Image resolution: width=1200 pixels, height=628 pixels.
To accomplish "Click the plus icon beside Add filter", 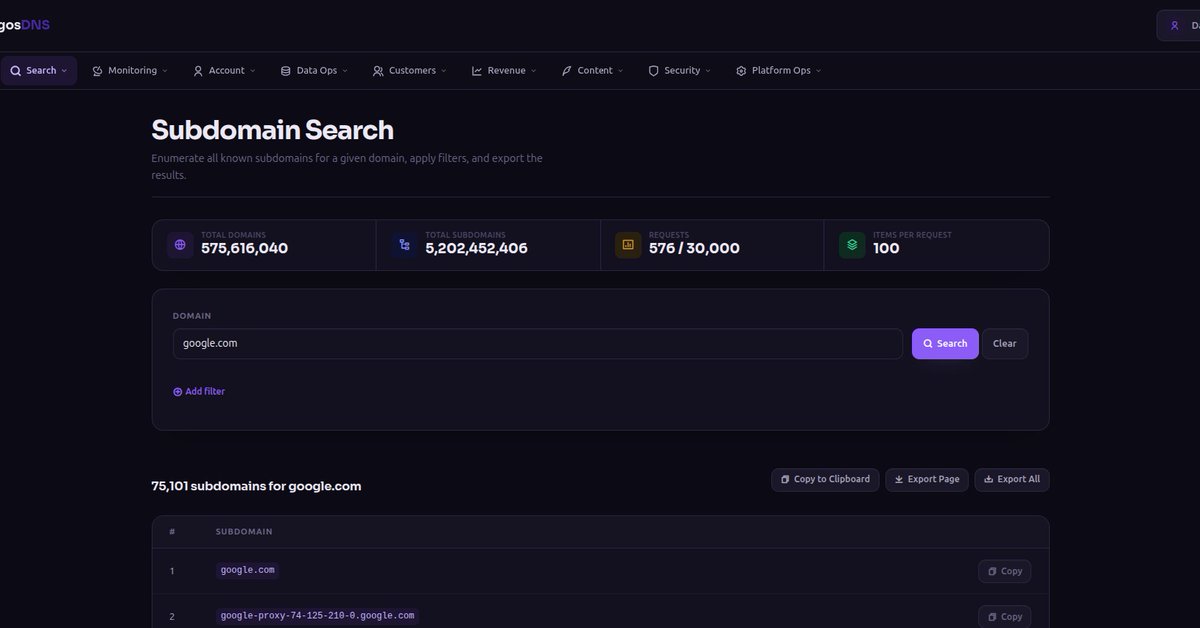I will [x=178, y=392].
